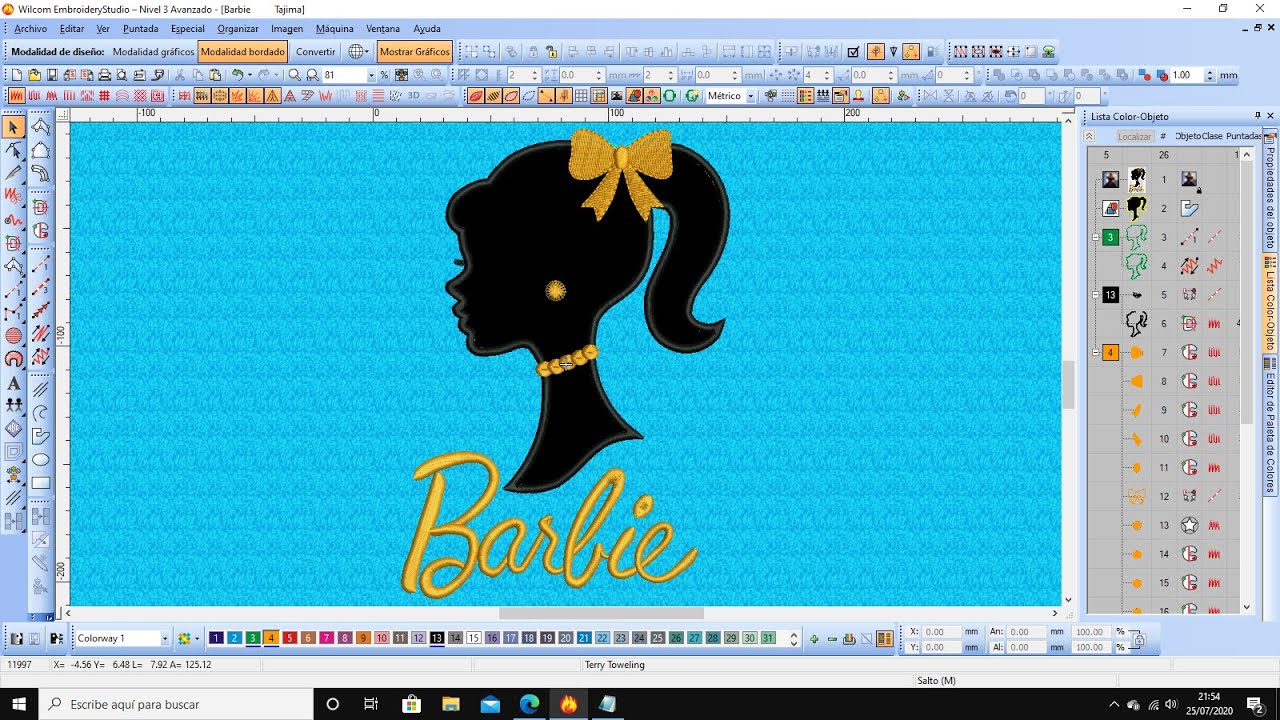Screen dimensions: 1280x720
Task: Choose the Lettering 'A' tool
Action: pyautogui.click(x=14, y=383)
